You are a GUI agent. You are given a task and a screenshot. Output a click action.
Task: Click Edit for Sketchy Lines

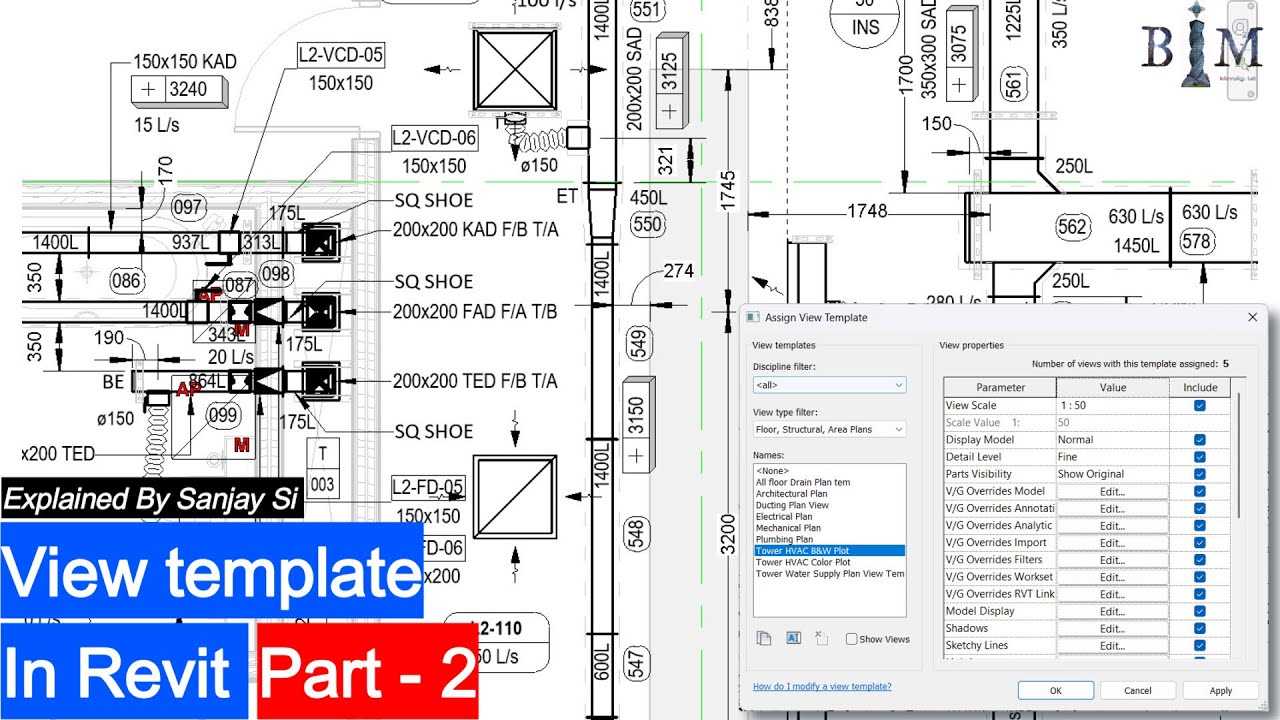pos(1113,646)
